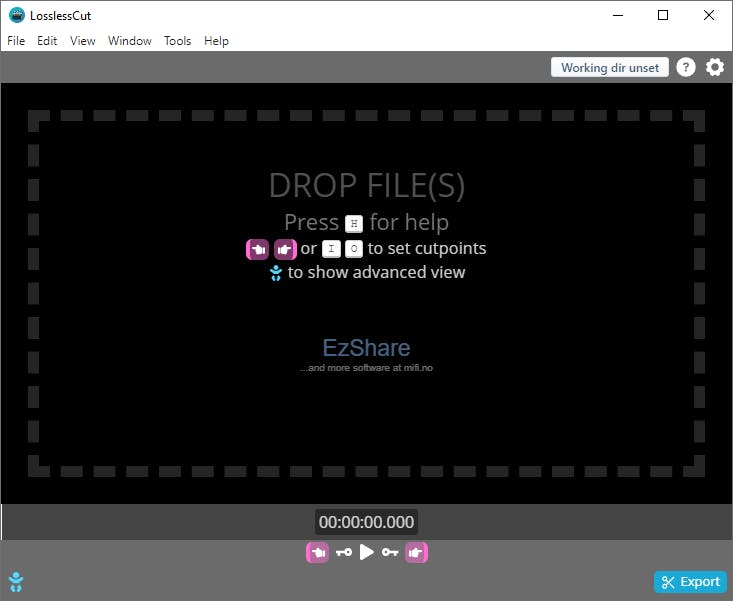
Task: Click the Export button
Action: coord(690,582)
